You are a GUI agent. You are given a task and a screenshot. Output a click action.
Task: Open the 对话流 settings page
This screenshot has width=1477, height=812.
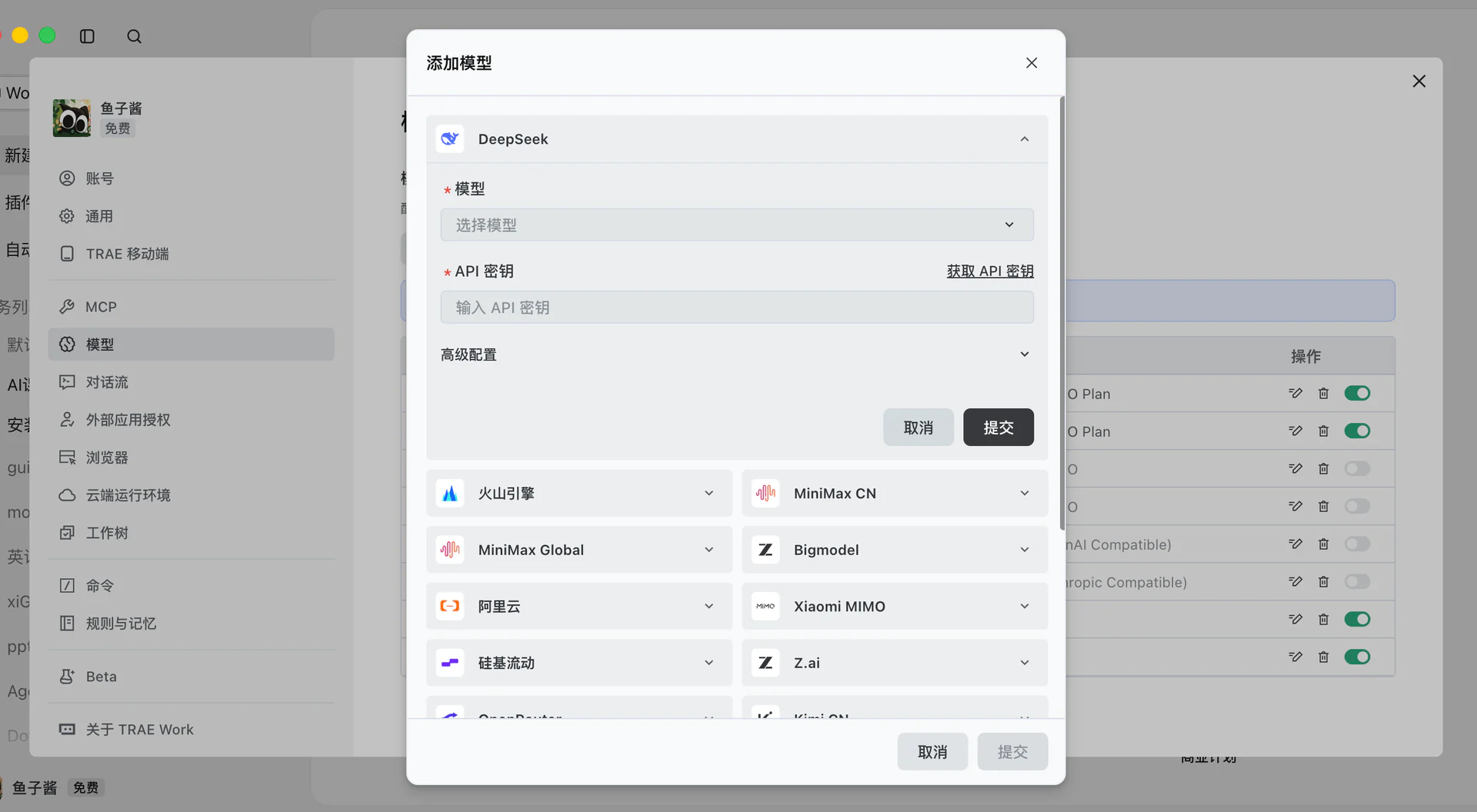click(x=191, y=382)
